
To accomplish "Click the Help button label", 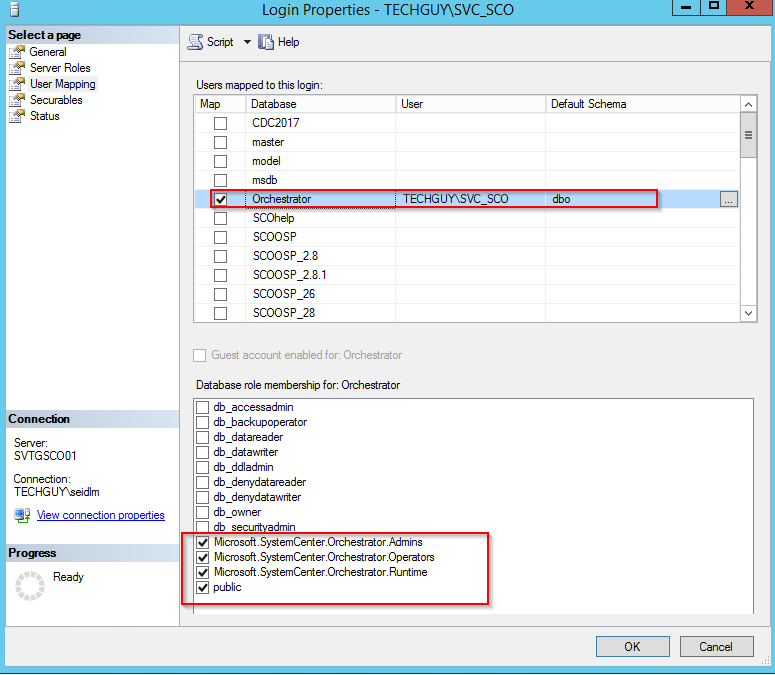I will pyautogui.click(x=288, y=42).
